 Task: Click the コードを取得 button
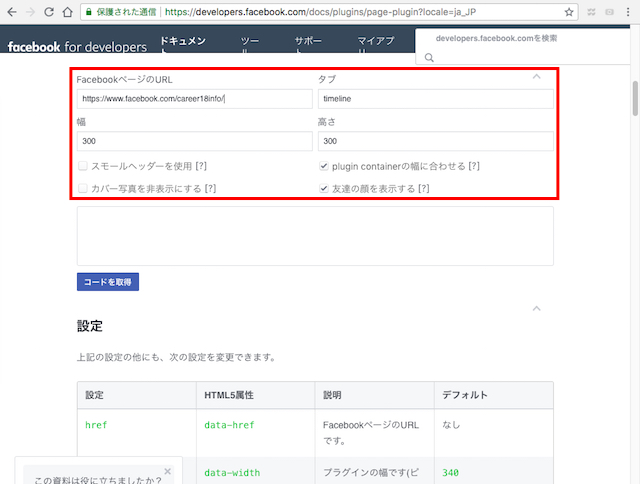[108, 282]
